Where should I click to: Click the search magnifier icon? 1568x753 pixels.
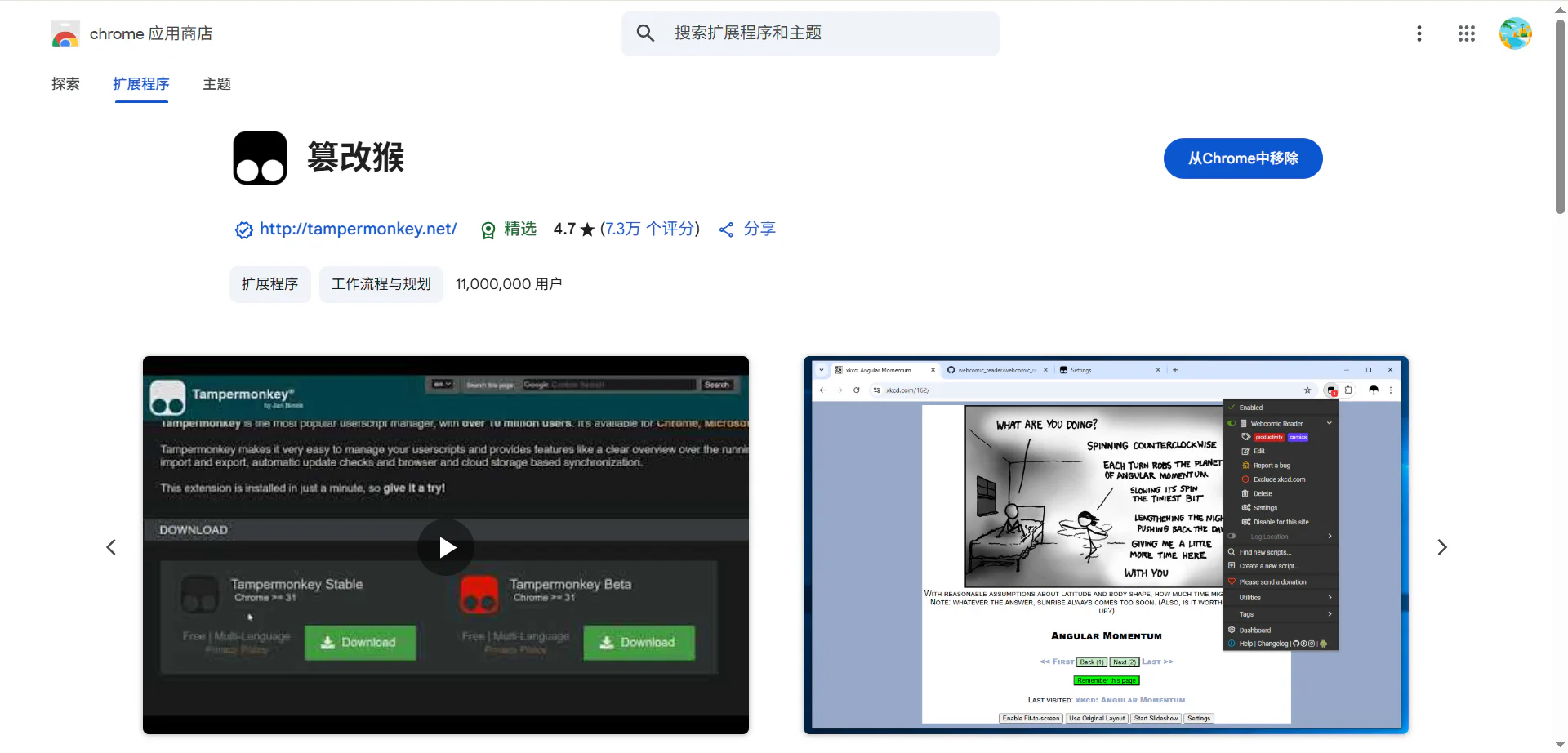point(645,33)
